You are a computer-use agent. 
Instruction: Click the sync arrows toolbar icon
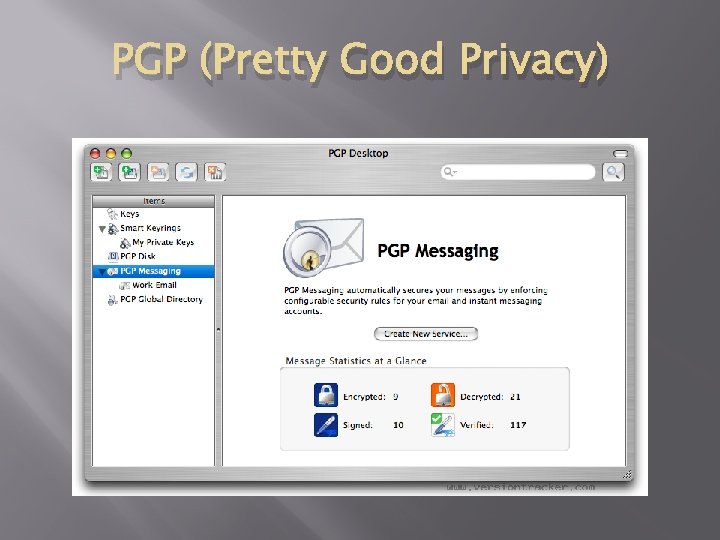pos(186,172)
